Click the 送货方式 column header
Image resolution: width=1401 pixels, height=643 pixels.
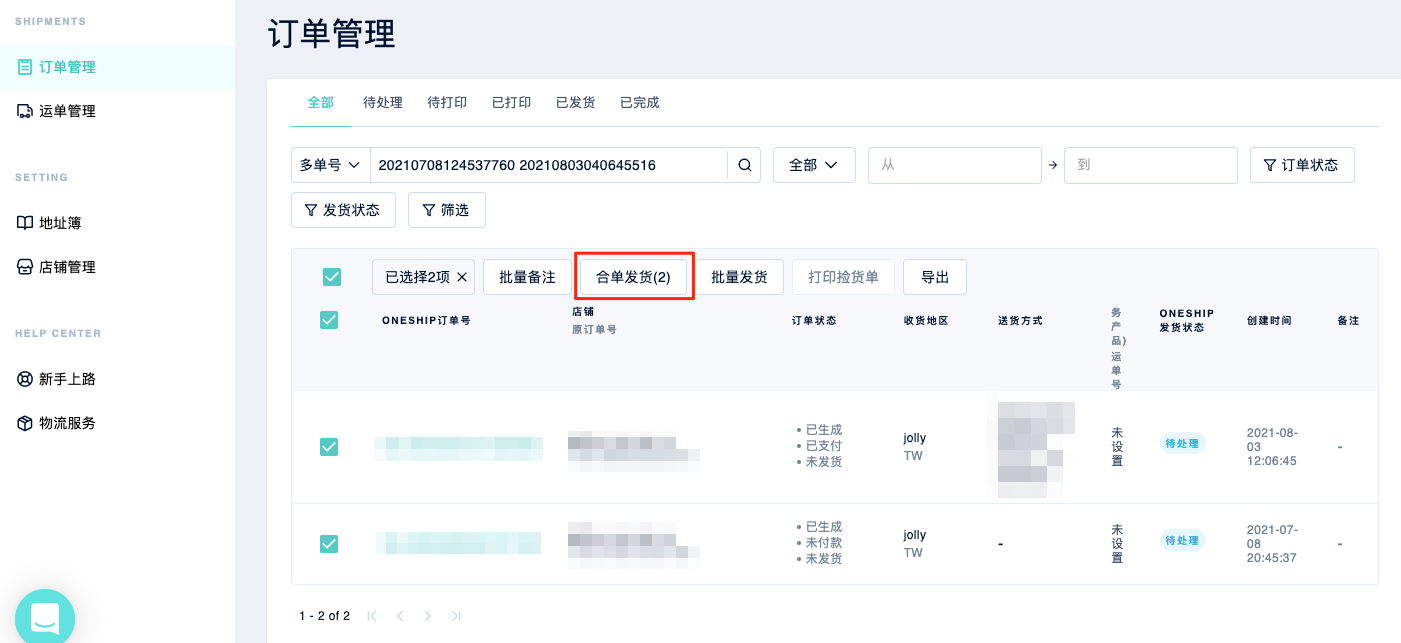tap(1020, 321)
